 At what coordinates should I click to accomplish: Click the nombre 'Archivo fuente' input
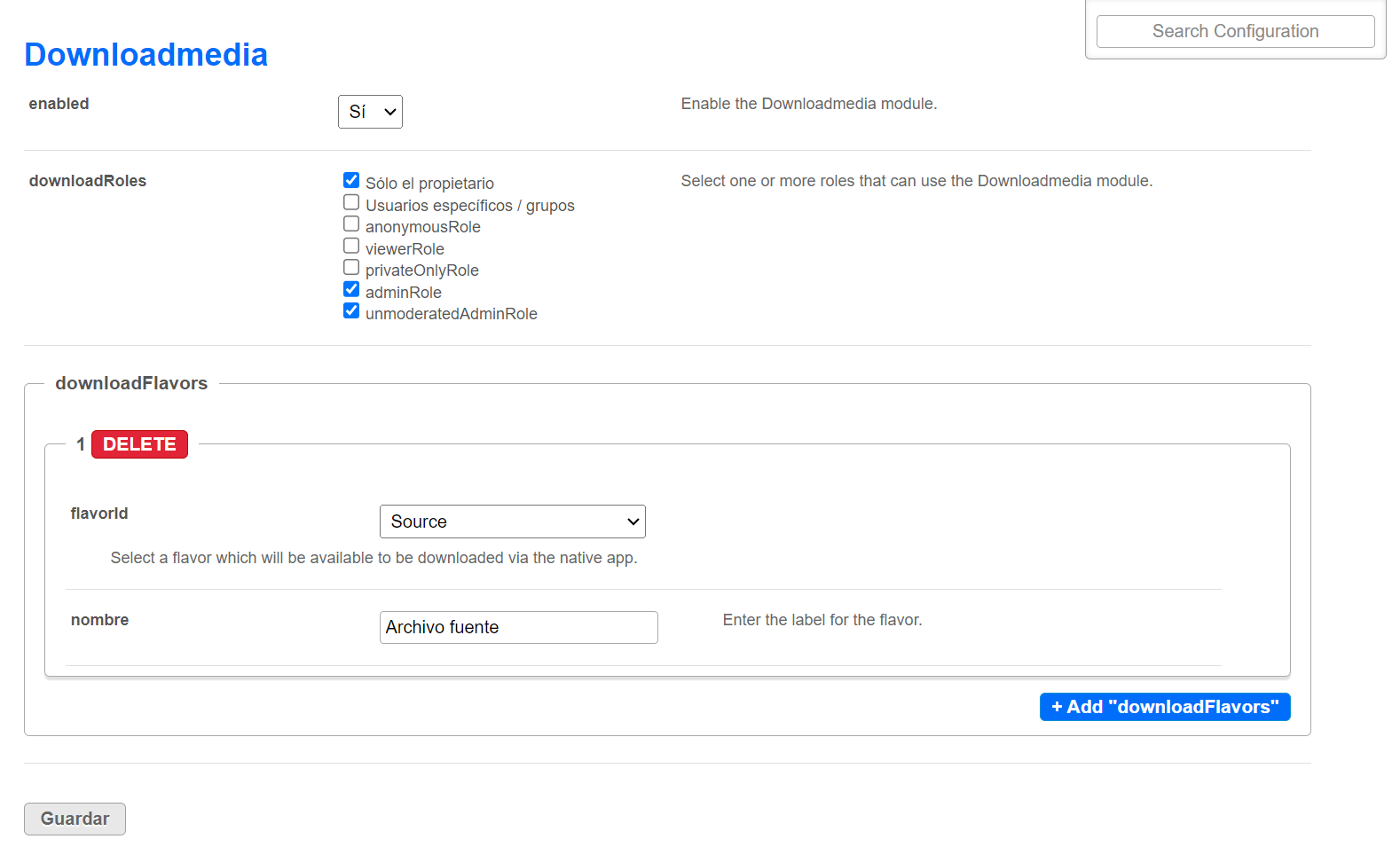(x=519, y=627)
